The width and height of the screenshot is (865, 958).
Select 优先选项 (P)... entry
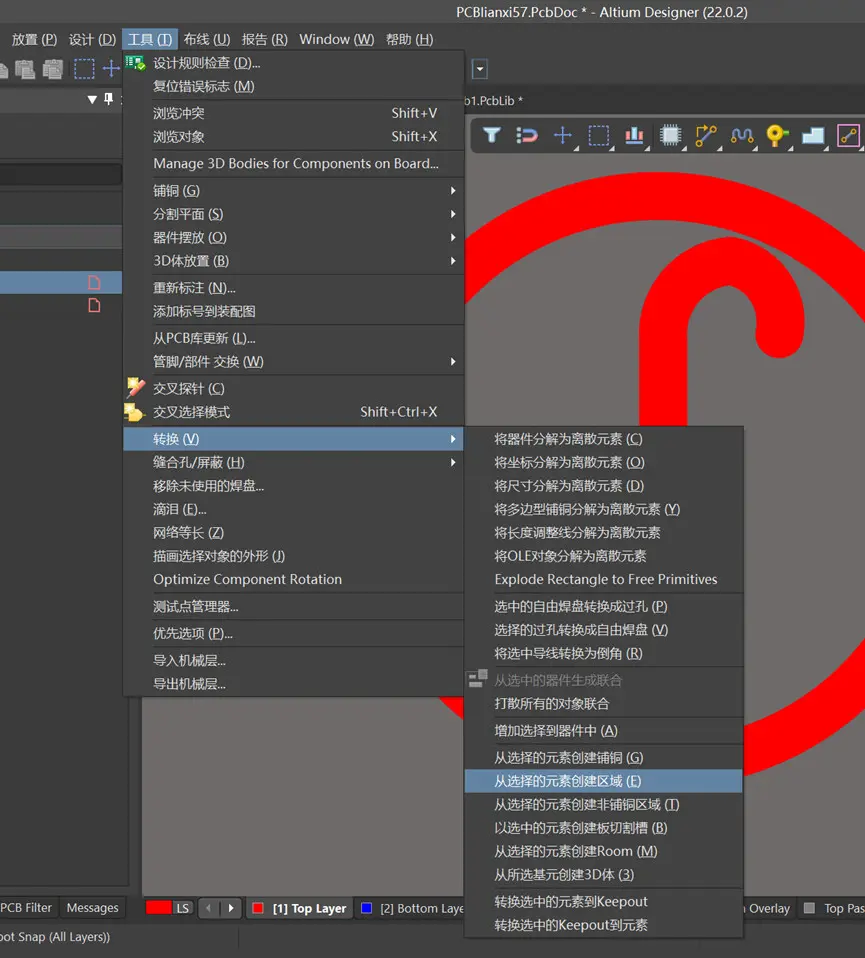[293, 634]
